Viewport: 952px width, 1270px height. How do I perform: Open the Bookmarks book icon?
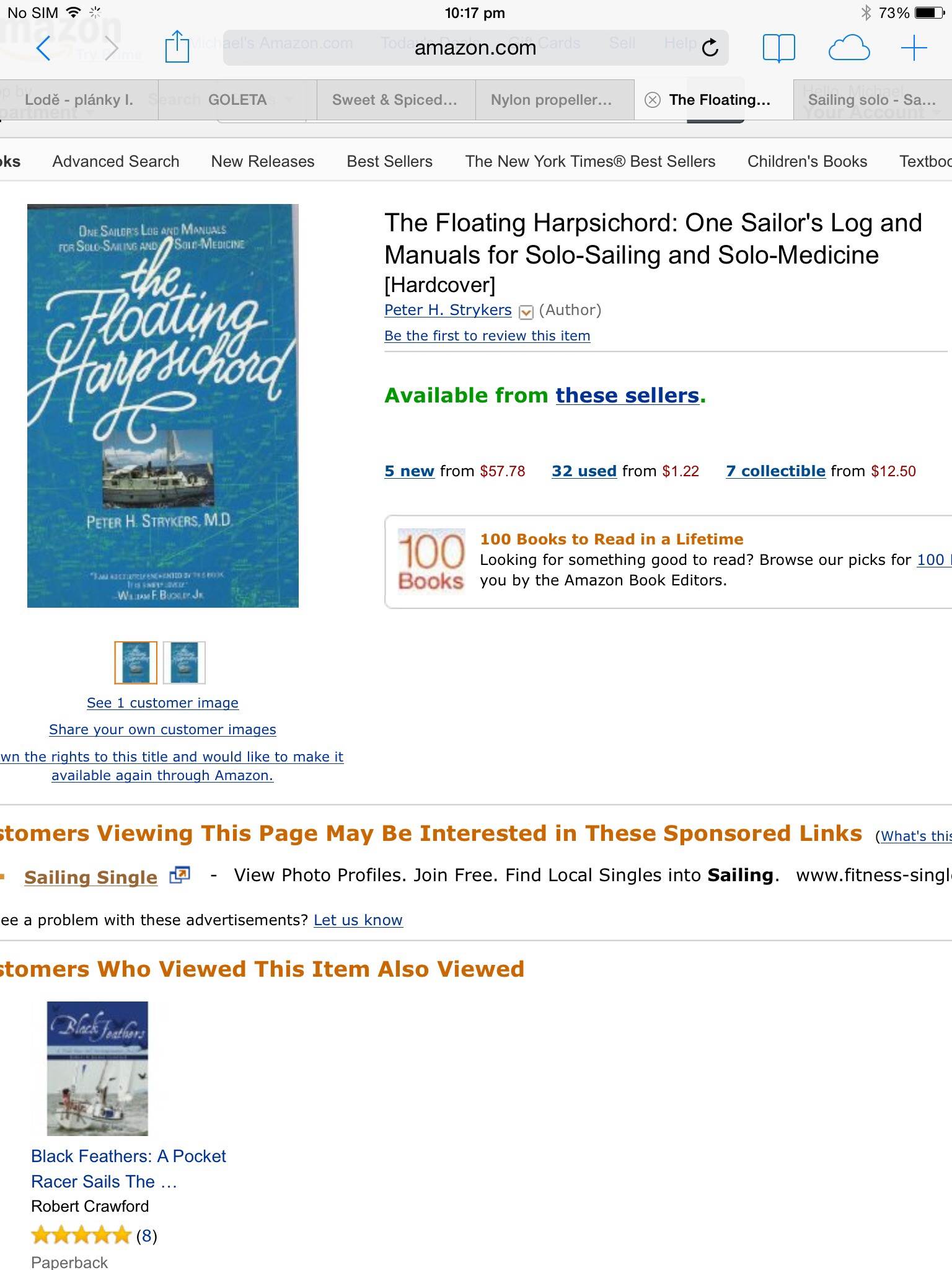click(x=778, y=48)
